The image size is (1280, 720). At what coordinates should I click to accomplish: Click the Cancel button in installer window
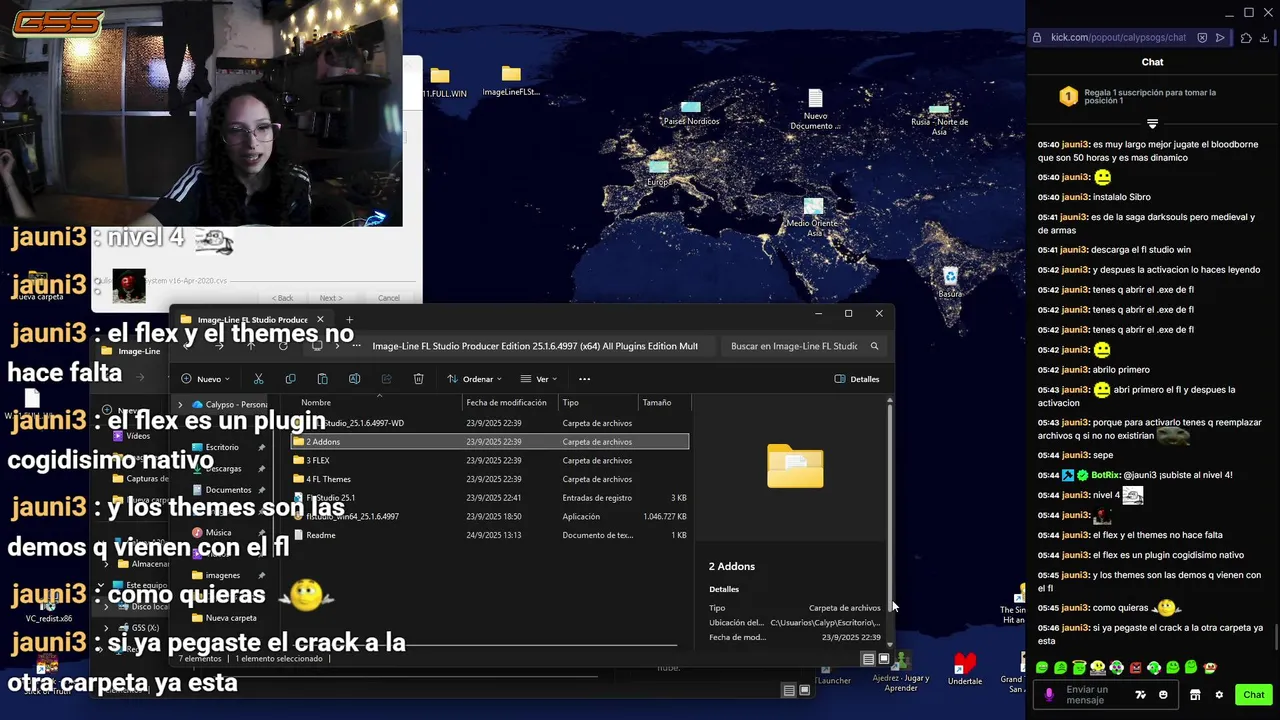[389, 298]
